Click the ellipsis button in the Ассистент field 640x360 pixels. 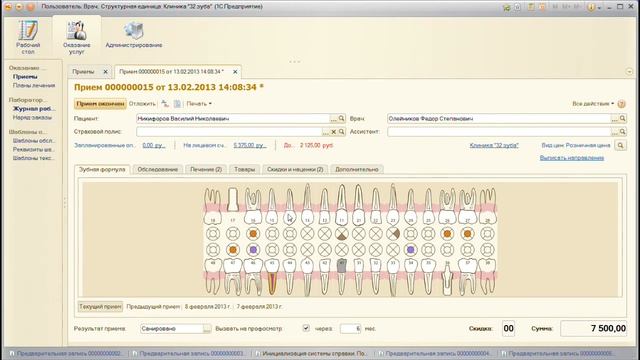[x=614, y=132]
